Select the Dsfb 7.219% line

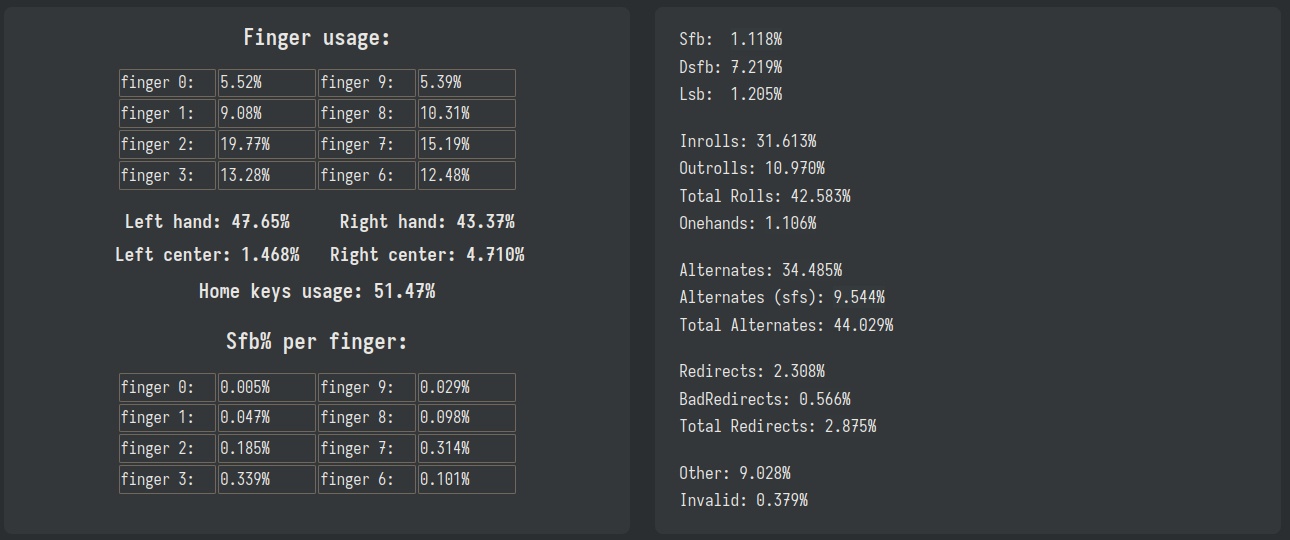730,67
